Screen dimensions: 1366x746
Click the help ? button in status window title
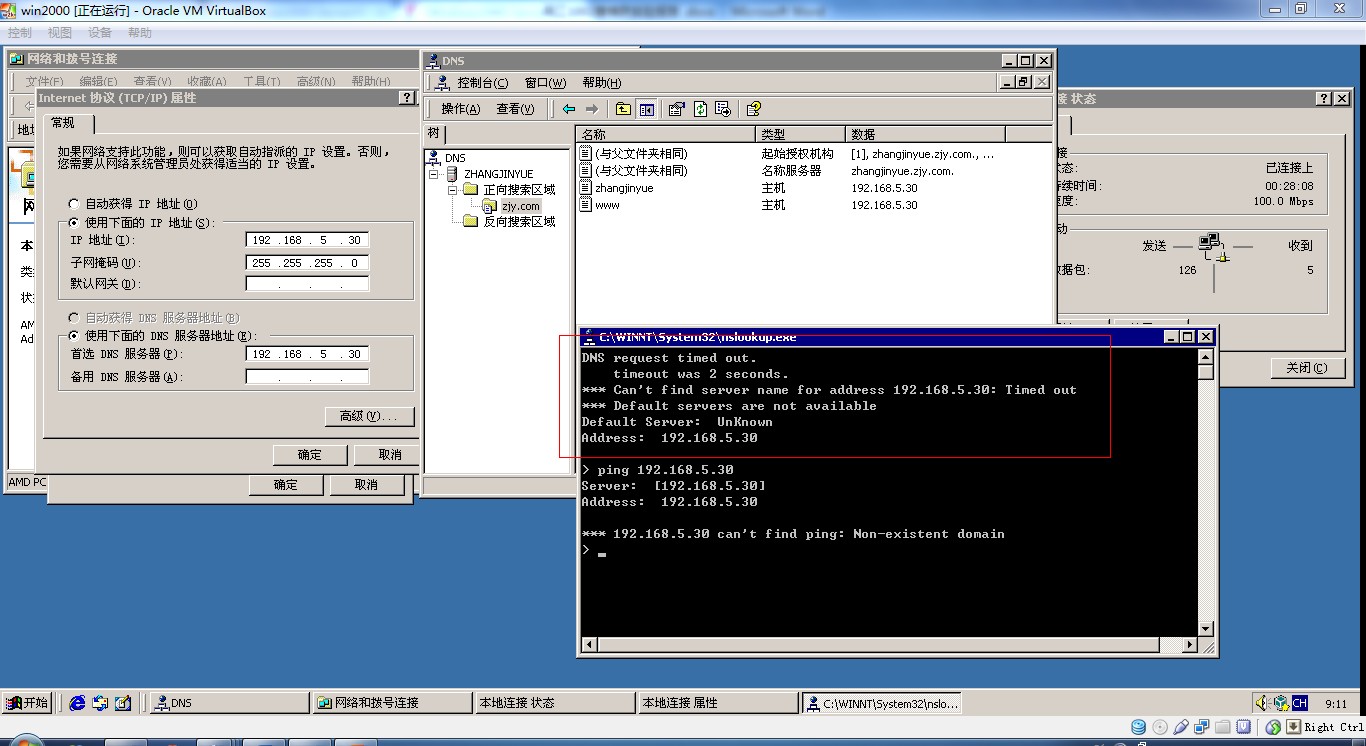click(x=1323, y=99)
